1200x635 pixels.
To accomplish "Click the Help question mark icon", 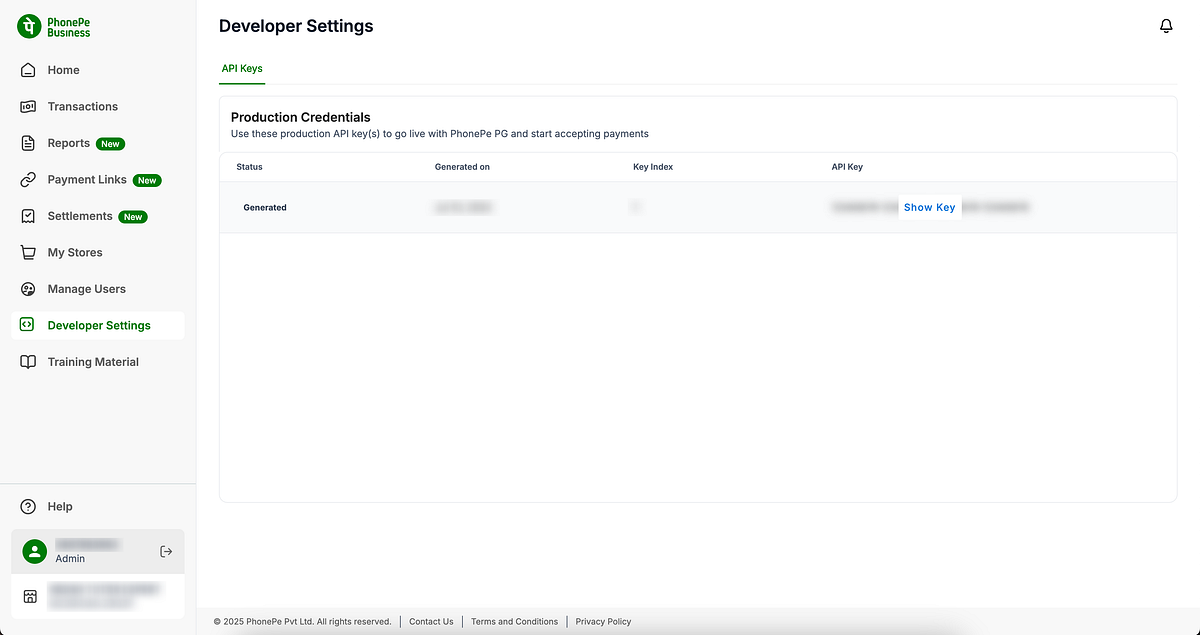I will [x=28, y=507].
